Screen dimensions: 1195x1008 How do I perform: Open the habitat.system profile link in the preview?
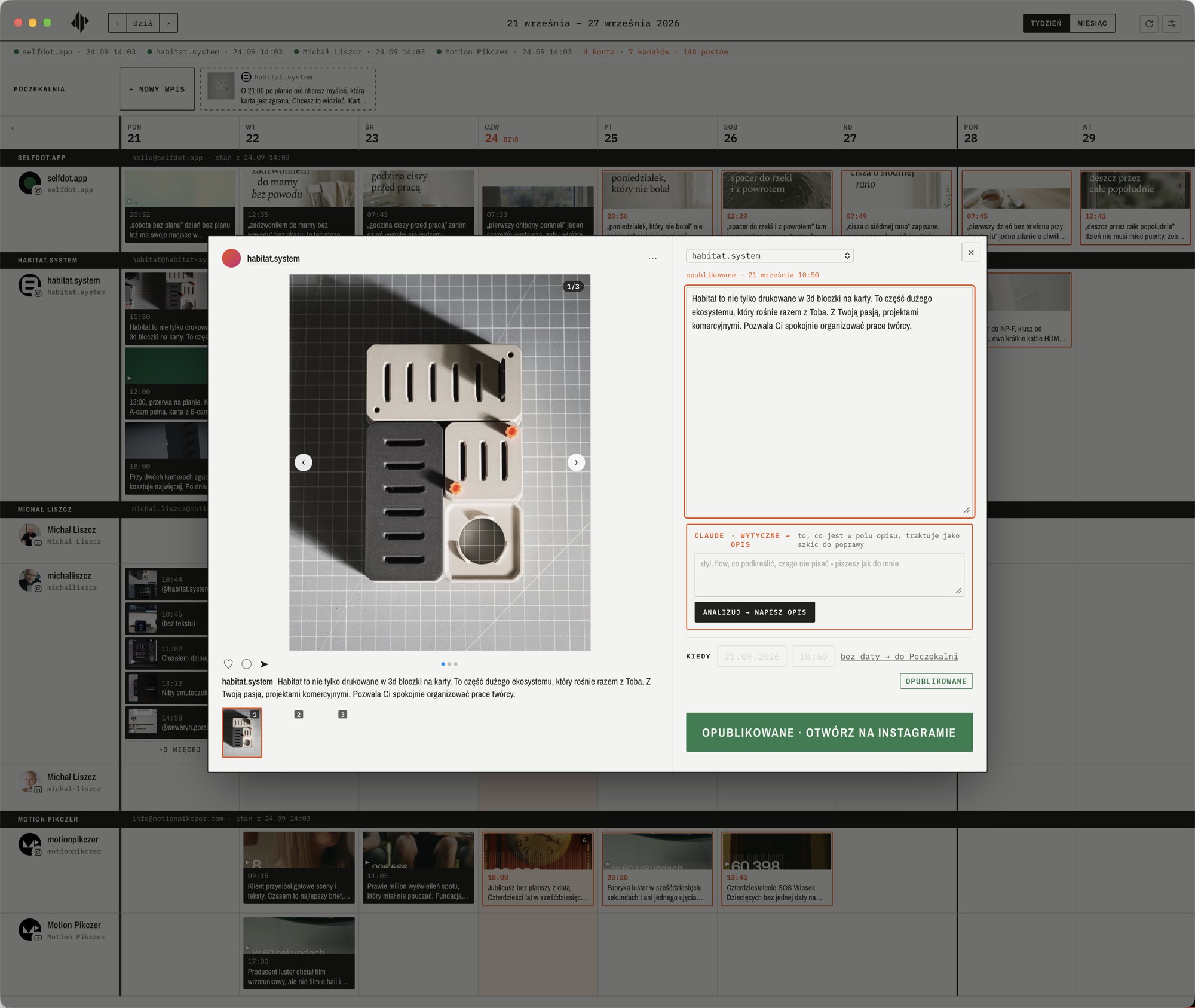click(x=274, y=258)
